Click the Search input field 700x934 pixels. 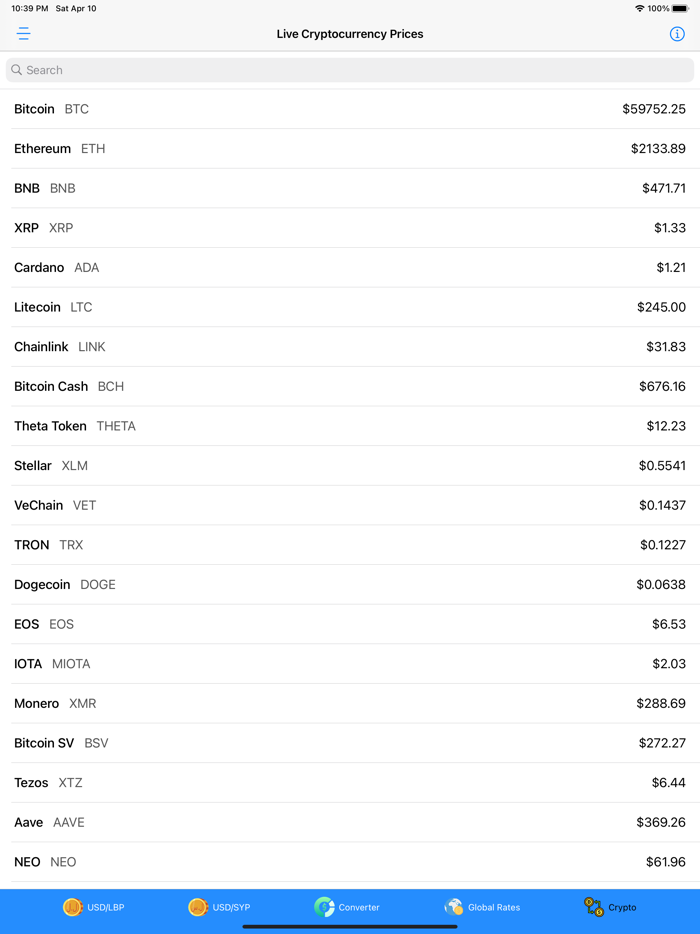[350, 70]
